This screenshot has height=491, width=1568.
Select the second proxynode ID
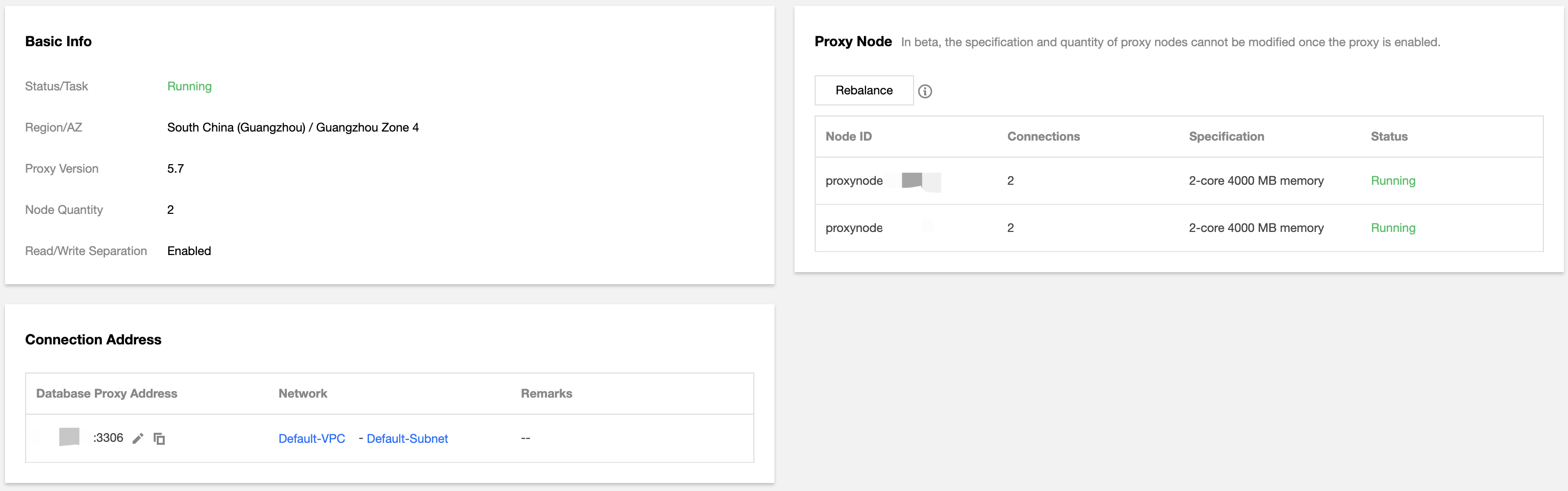click(x=854, y=228)
